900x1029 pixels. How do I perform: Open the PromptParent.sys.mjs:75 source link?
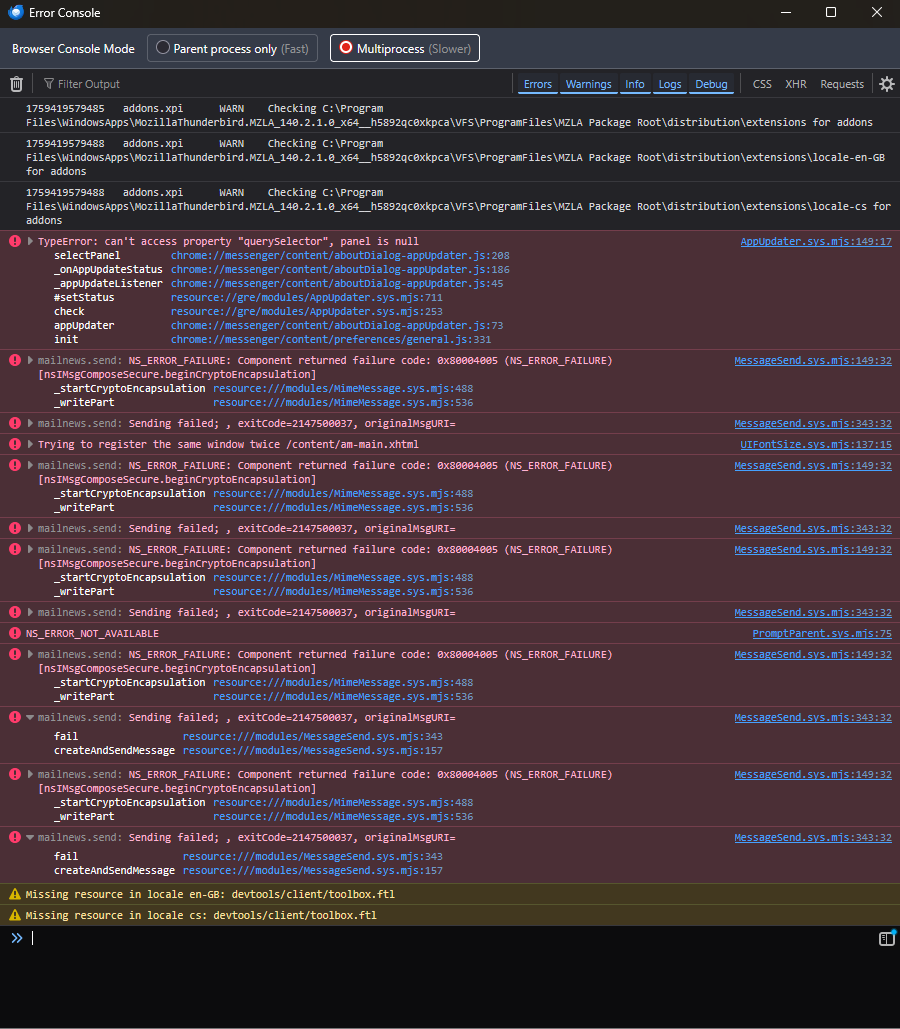point(821,633)
